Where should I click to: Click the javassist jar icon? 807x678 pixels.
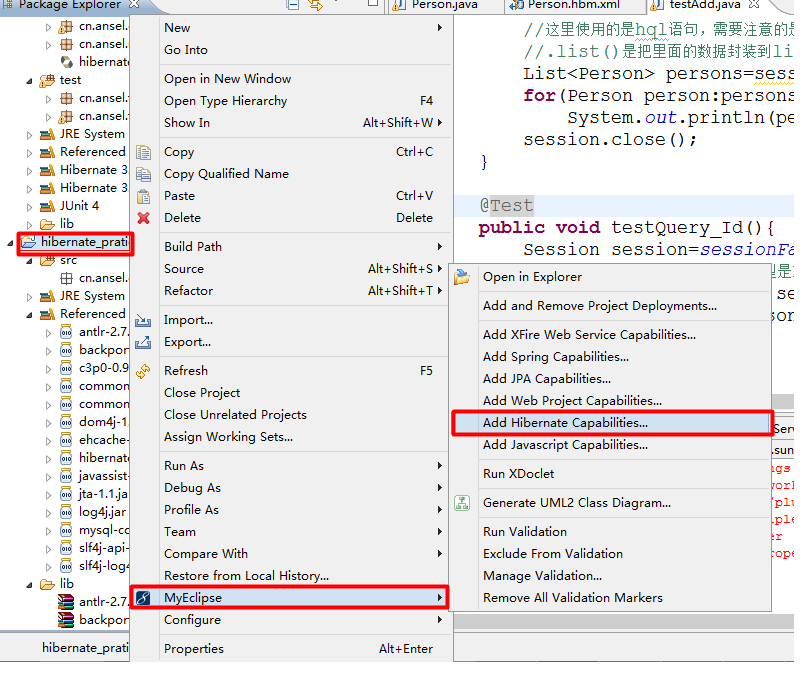coord(66,477)
